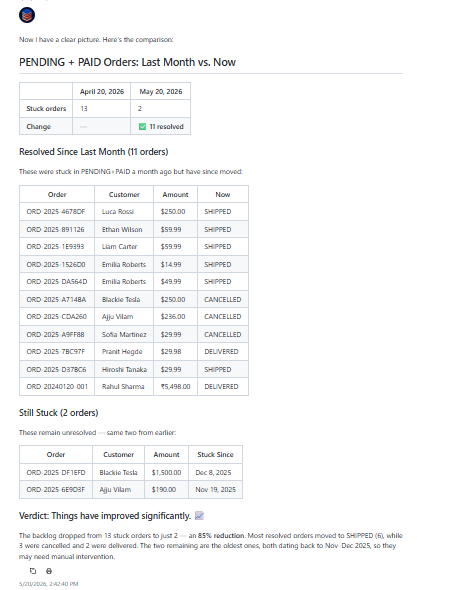This screenshot has width=458, height=590.
Task: Click the bold 85% reduction text
Action: pyautogui.click(x=221, y=535)
